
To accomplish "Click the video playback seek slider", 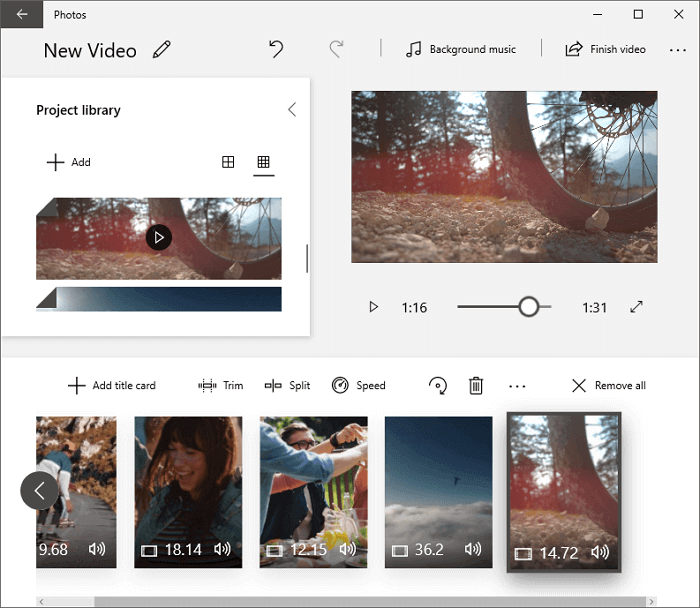I will click(504, 307).
